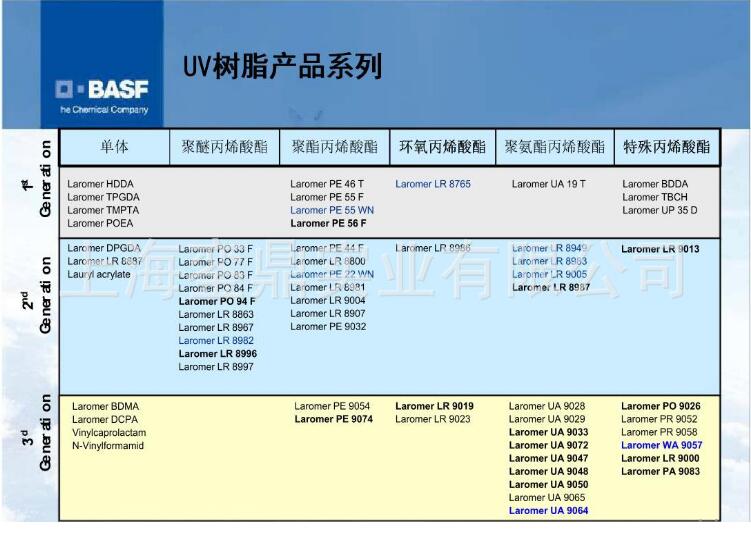
Task: Select bold Laromer LR 9019
Action: (435, 406)
